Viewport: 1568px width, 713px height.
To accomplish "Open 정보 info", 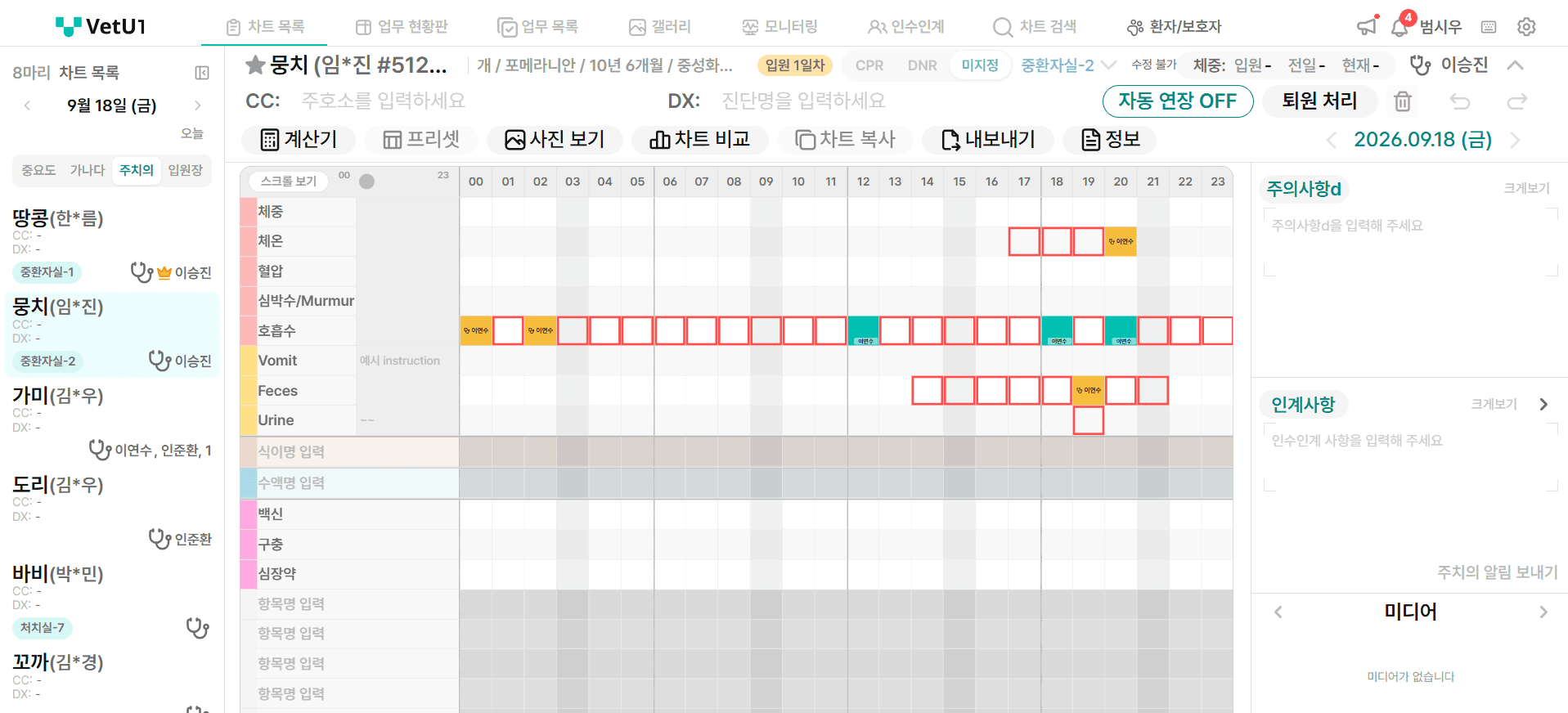I will click(1110, 140).
